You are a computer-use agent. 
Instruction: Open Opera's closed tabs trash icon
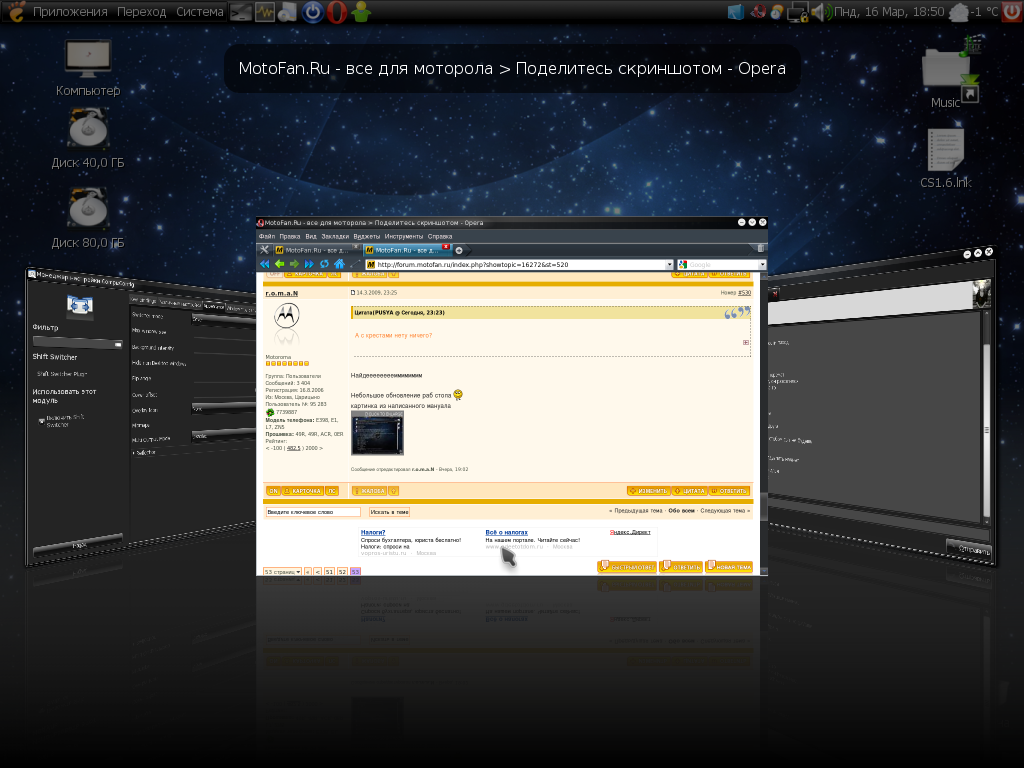[x=761, y=248]
